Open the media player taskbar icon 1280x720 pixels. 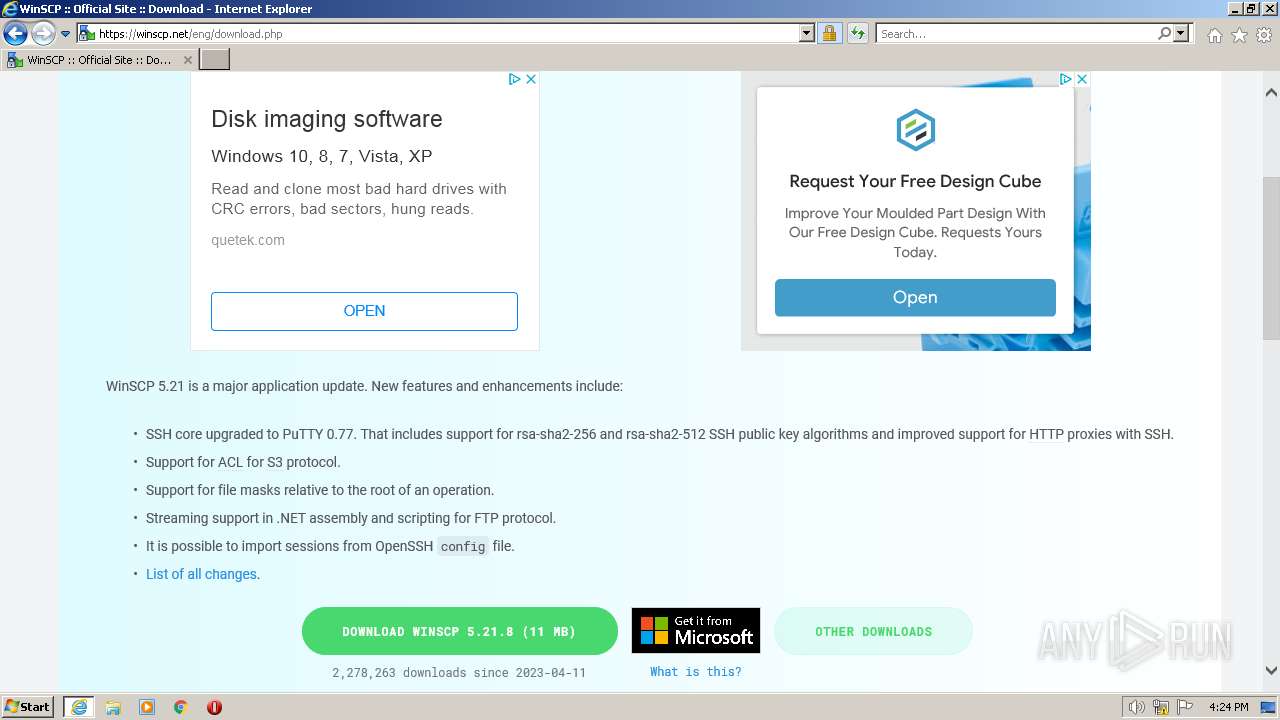pyautogui.click(x=147, y=707)
